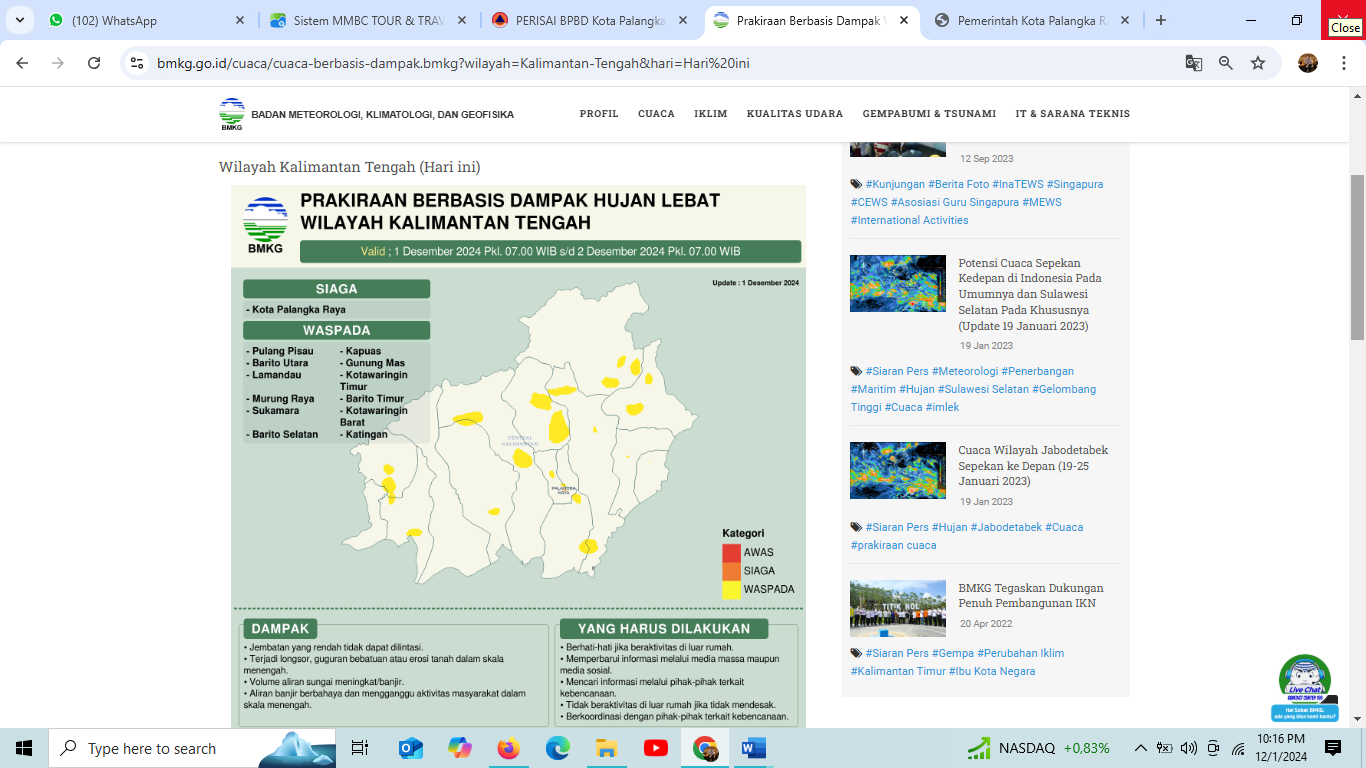1366x768 pixels.
Task: Open YouTube app from the taskbar
Action: tap(656, 748)
